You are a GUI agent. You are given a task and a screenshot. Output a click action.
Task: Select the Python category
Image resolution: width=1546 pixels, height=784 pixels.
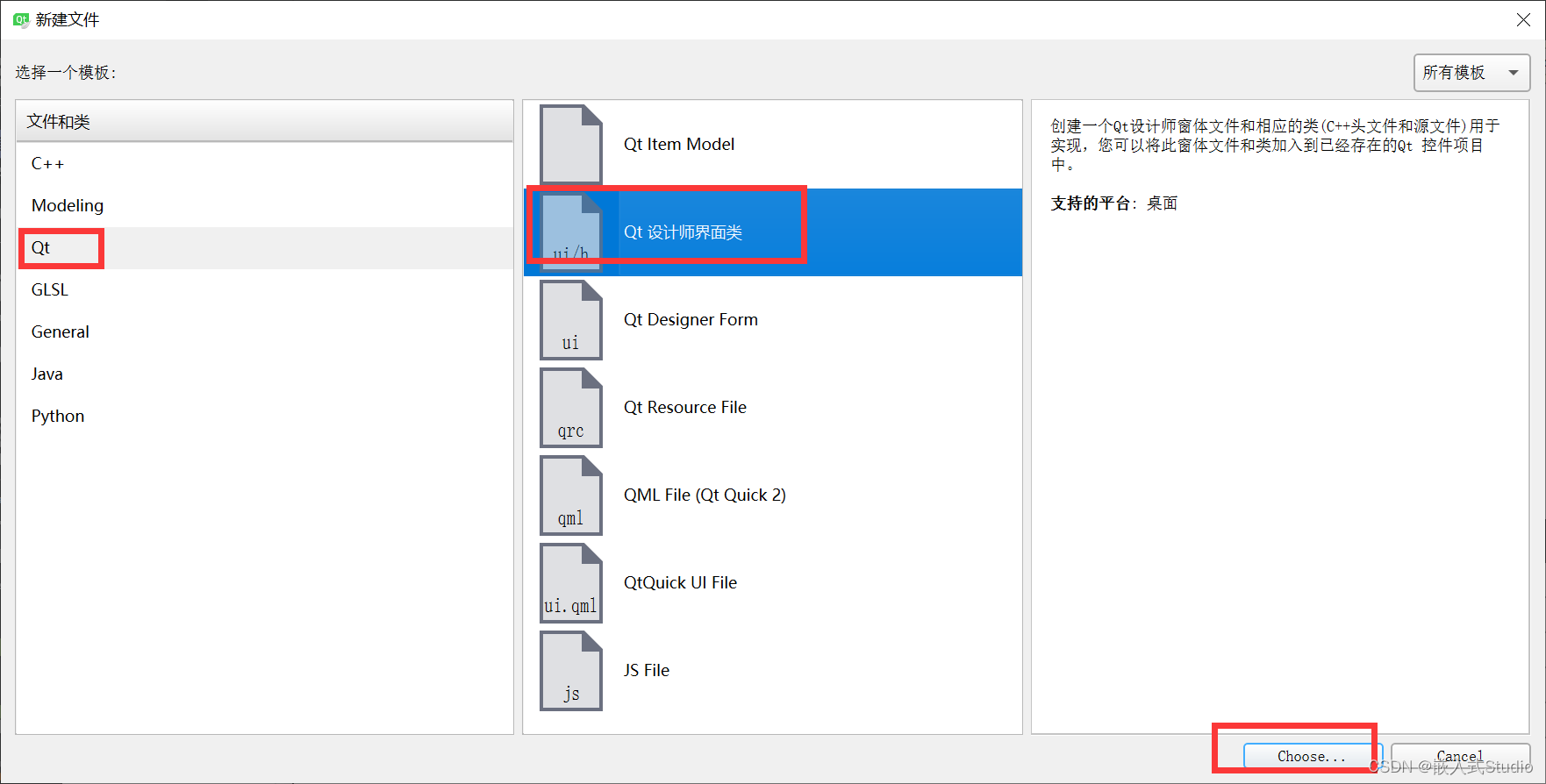point(264,417)
